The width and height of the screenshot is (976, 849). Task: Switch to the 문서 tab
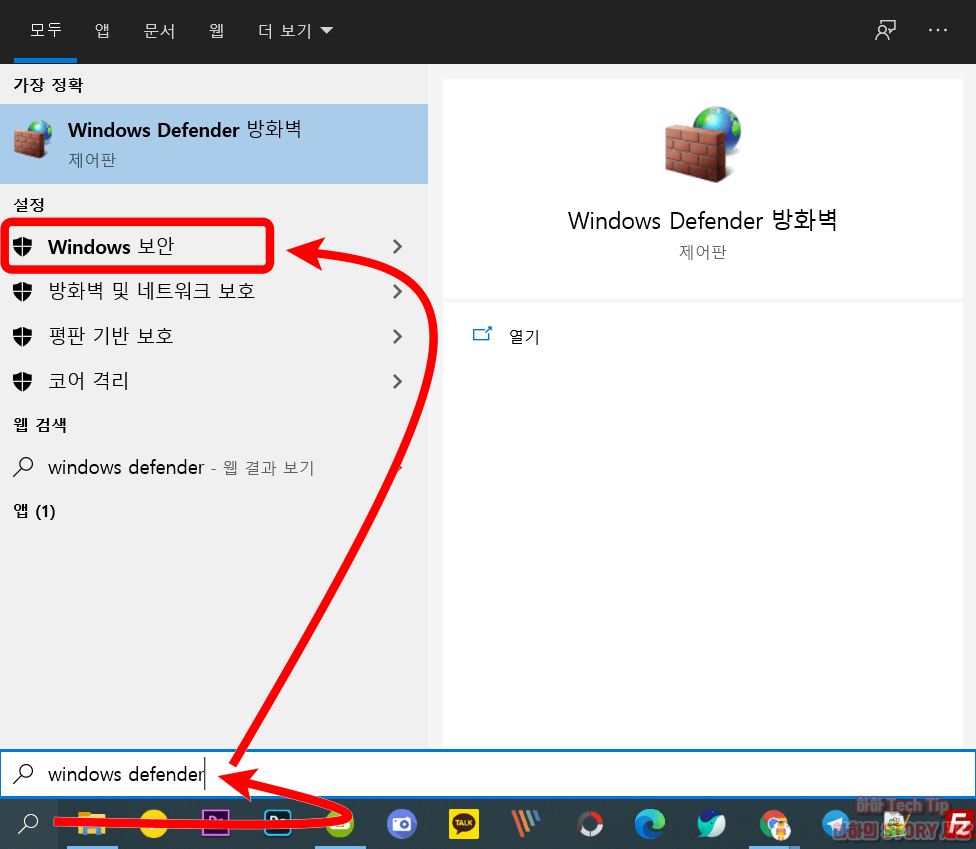click(x=159, y=30)
